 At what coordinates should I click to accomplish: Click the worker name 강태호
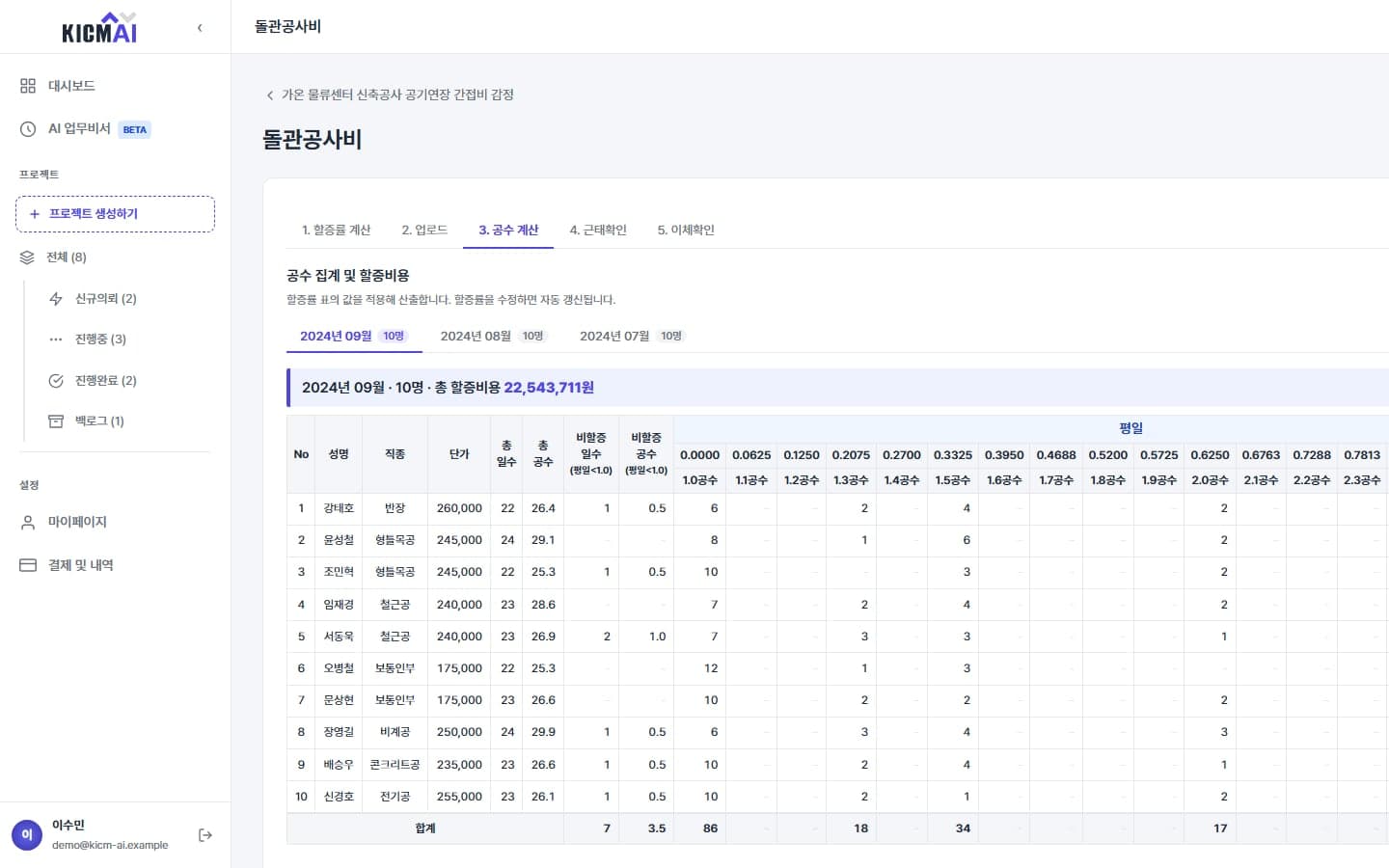point(339,508)
